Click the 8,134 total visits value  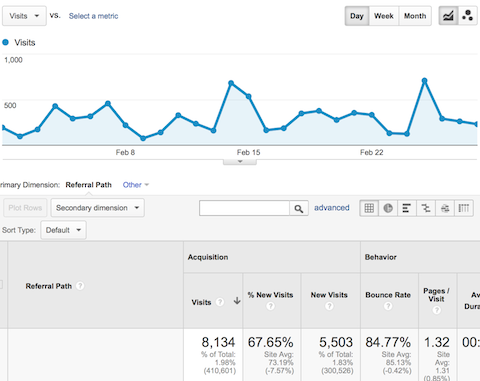218,342
